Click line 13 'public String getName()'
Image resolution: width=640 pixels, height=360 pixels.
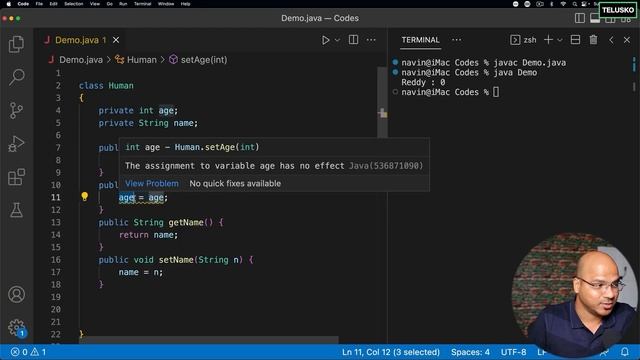tap(161, 222)
